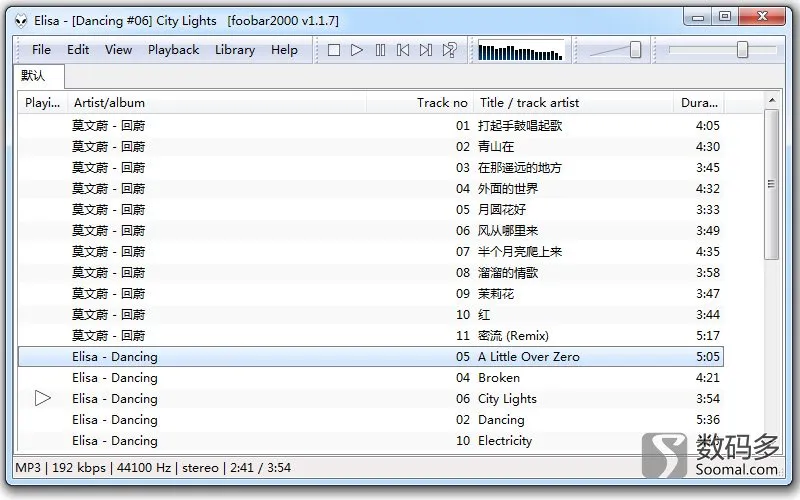Select track 风从哪里来
Screen dimensions: 800x500
(x=508, y=231)
